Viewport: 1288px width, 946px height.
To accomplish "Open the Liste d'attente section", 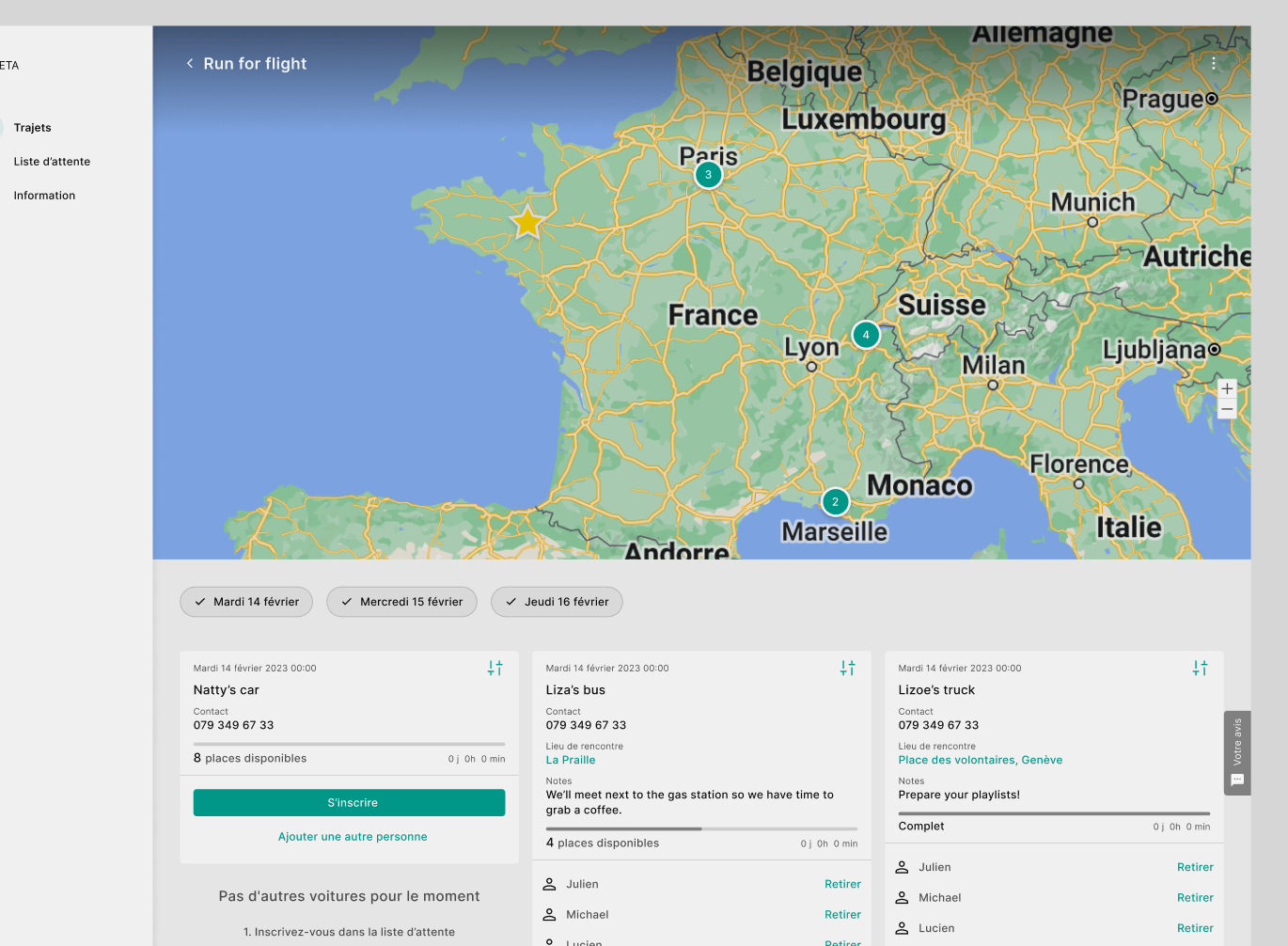I will [x=52, y=162].
